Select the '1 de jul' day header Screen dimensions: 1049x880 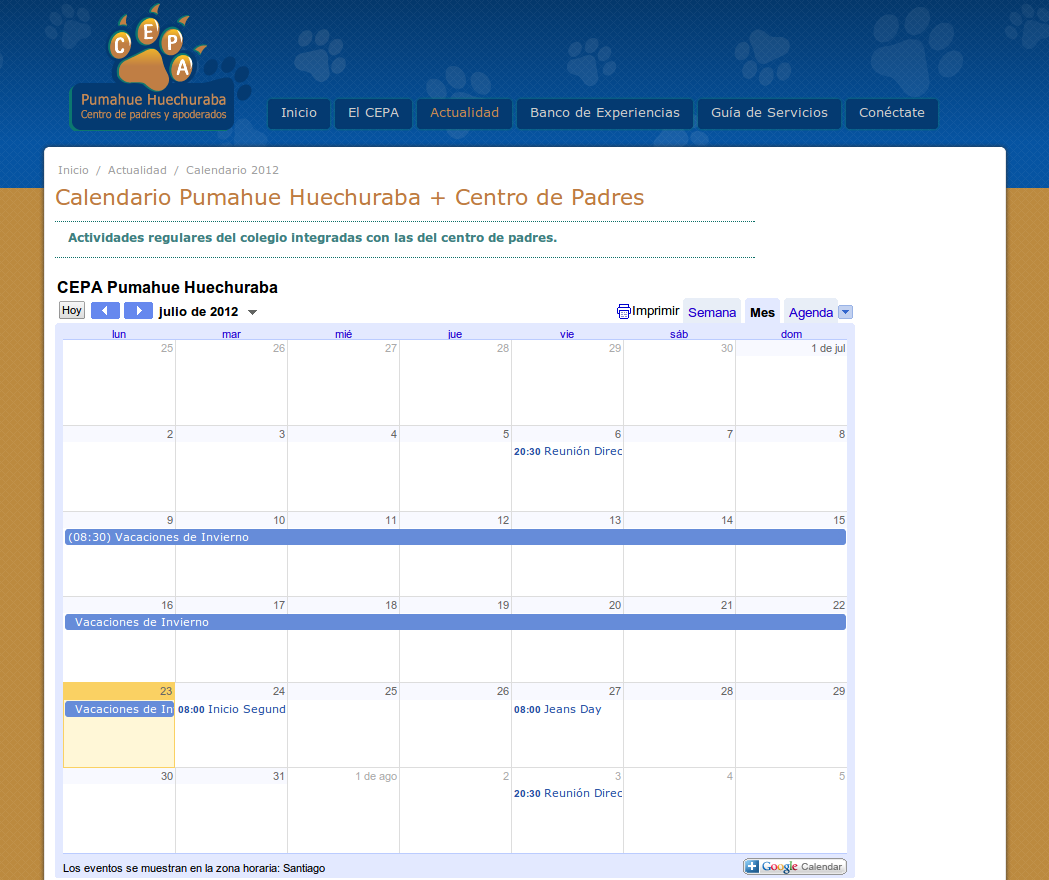point(828,349)
